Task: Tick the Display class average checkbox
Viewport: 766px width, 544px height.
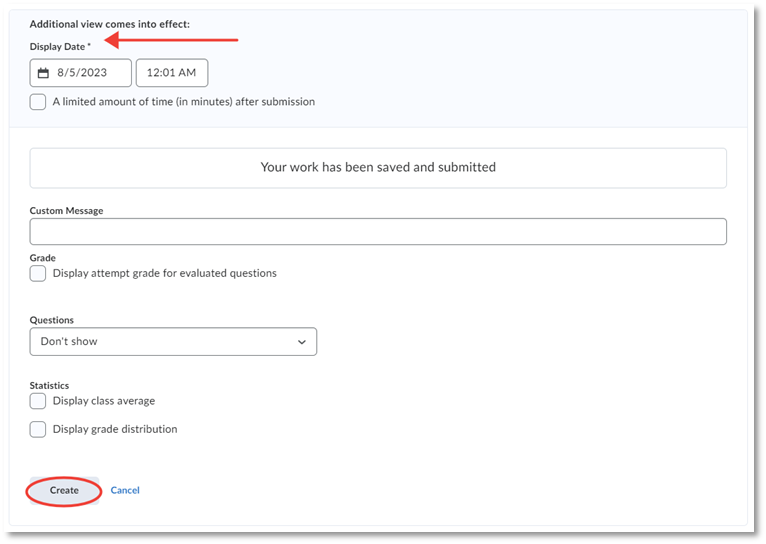Action: pyautogui.click(x=38, y=401)
